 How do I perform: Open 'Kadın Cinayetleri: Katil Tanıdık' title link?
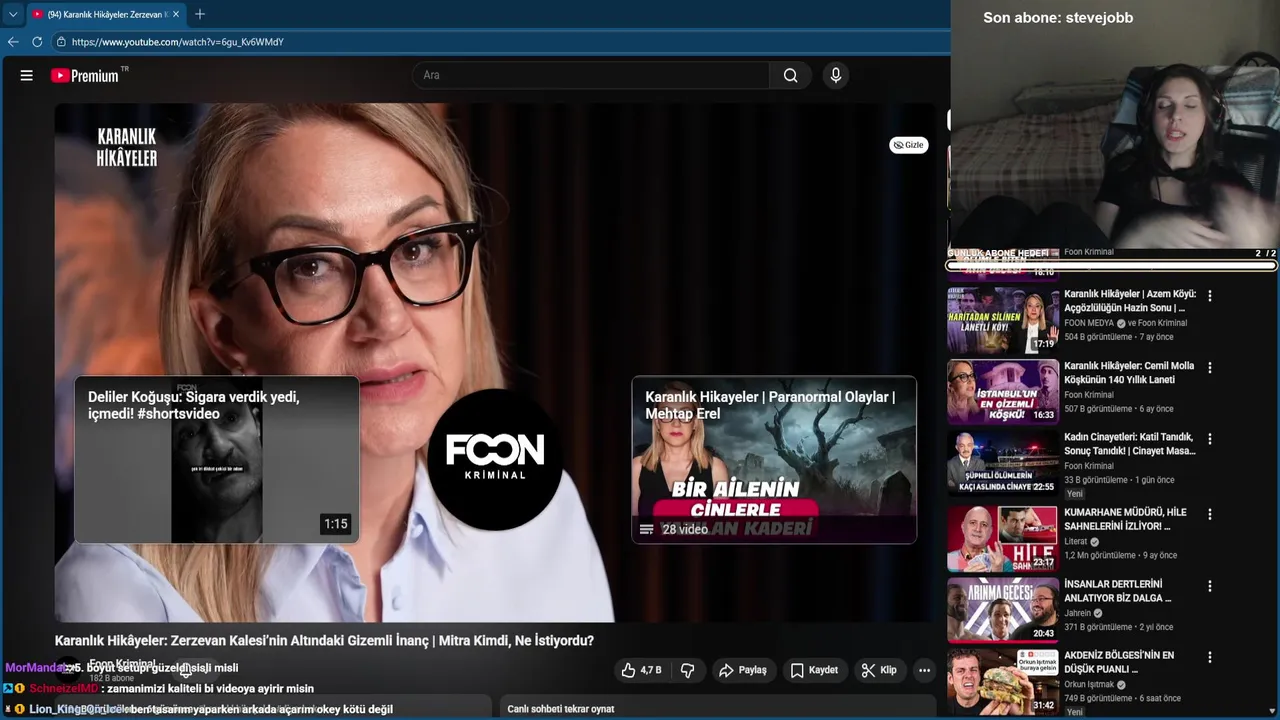tap(1130, 444)
